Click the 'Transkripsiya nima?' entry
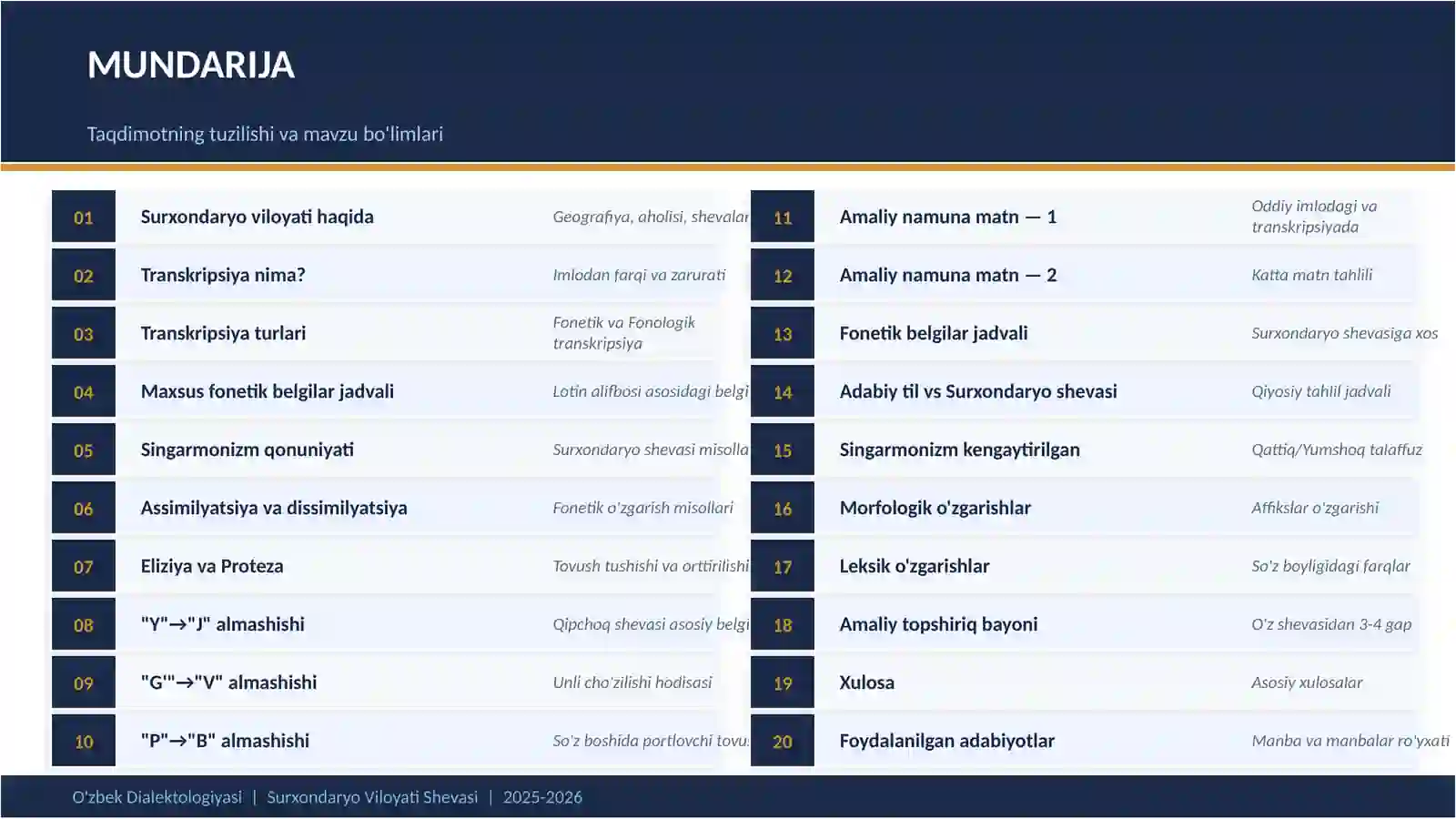 pos(223,275)
